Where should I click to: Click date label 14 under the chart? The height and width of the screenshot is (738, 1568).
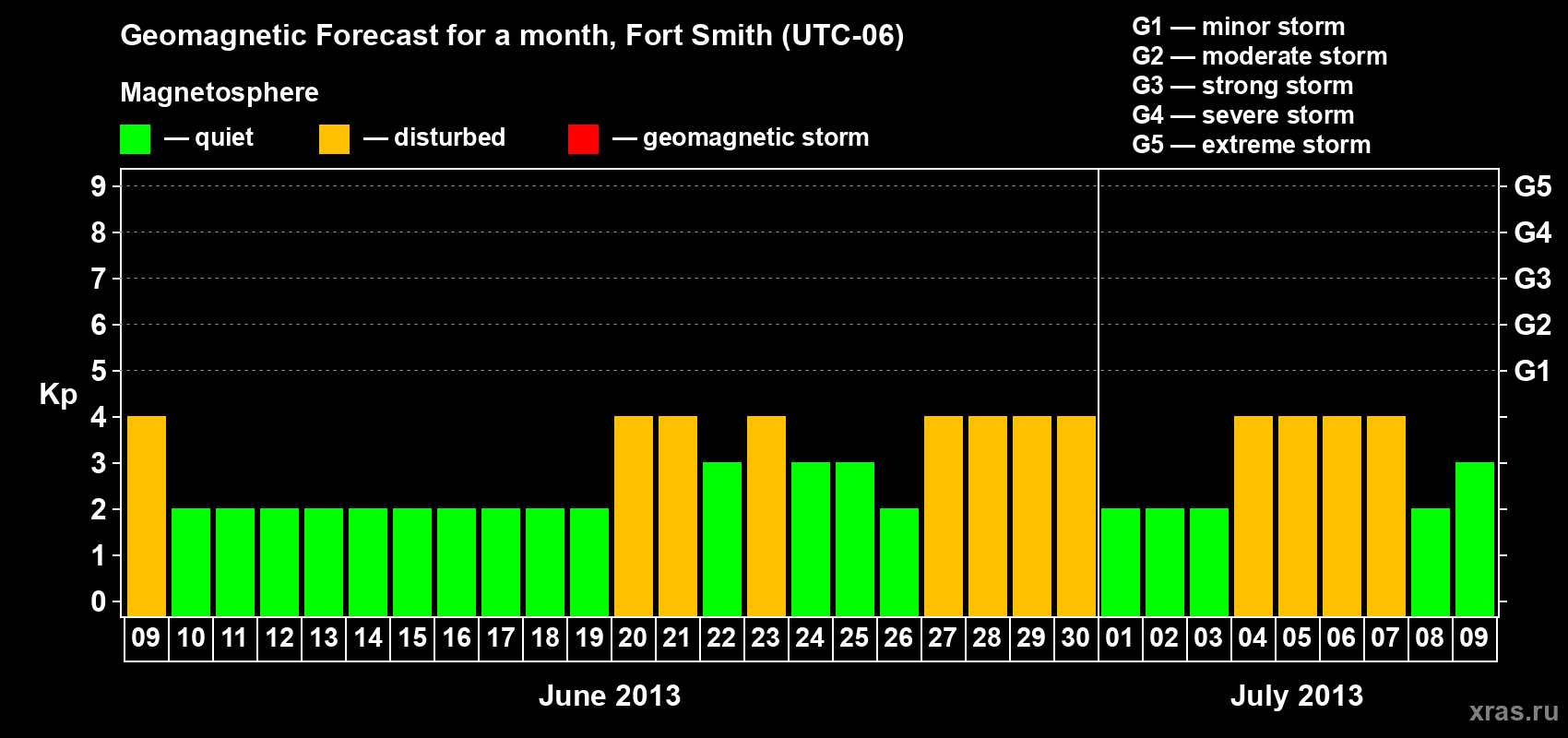point(368,638)
